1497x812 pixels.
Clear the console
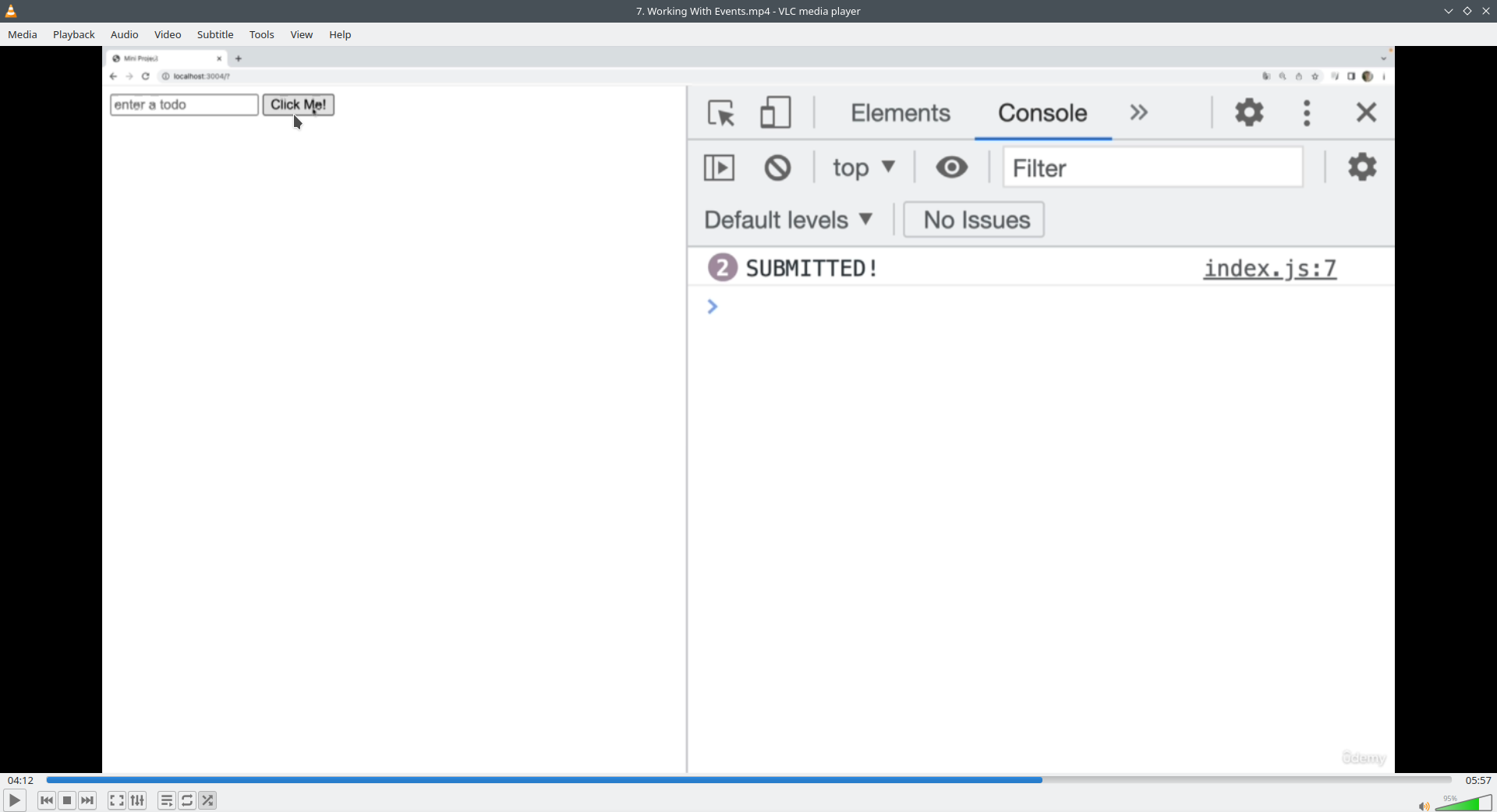coord(777,168)
